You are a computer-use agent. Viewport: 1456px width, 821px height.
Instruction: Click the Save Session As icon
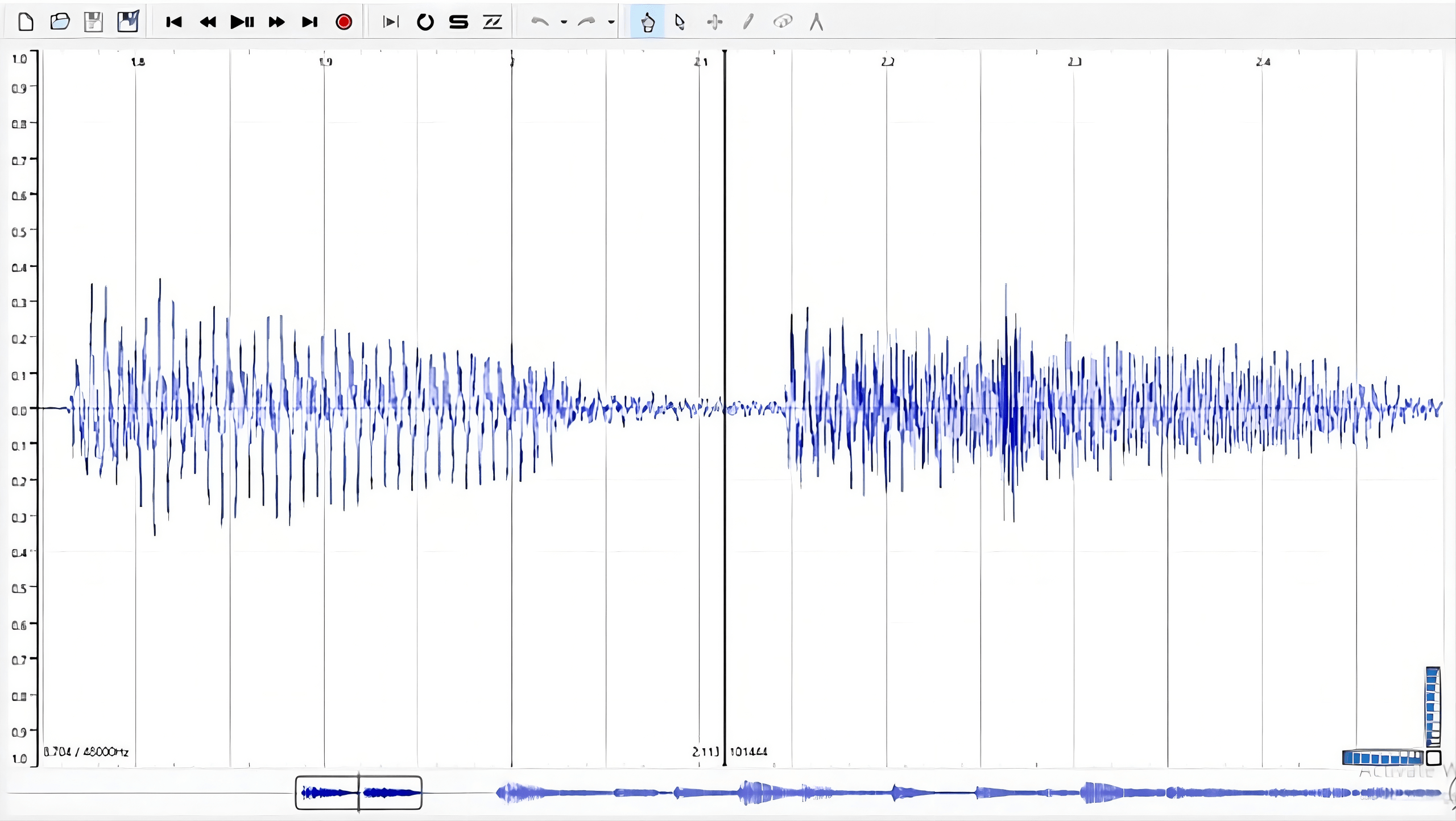point(128,22)
